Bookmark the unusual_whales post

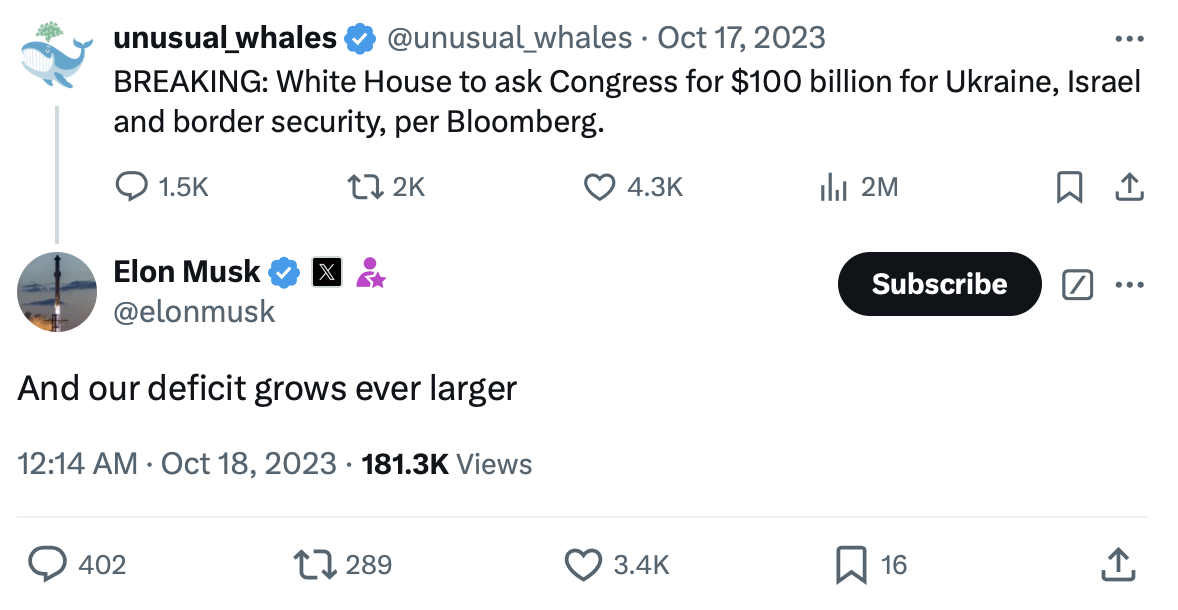[x=1069, y=187]
